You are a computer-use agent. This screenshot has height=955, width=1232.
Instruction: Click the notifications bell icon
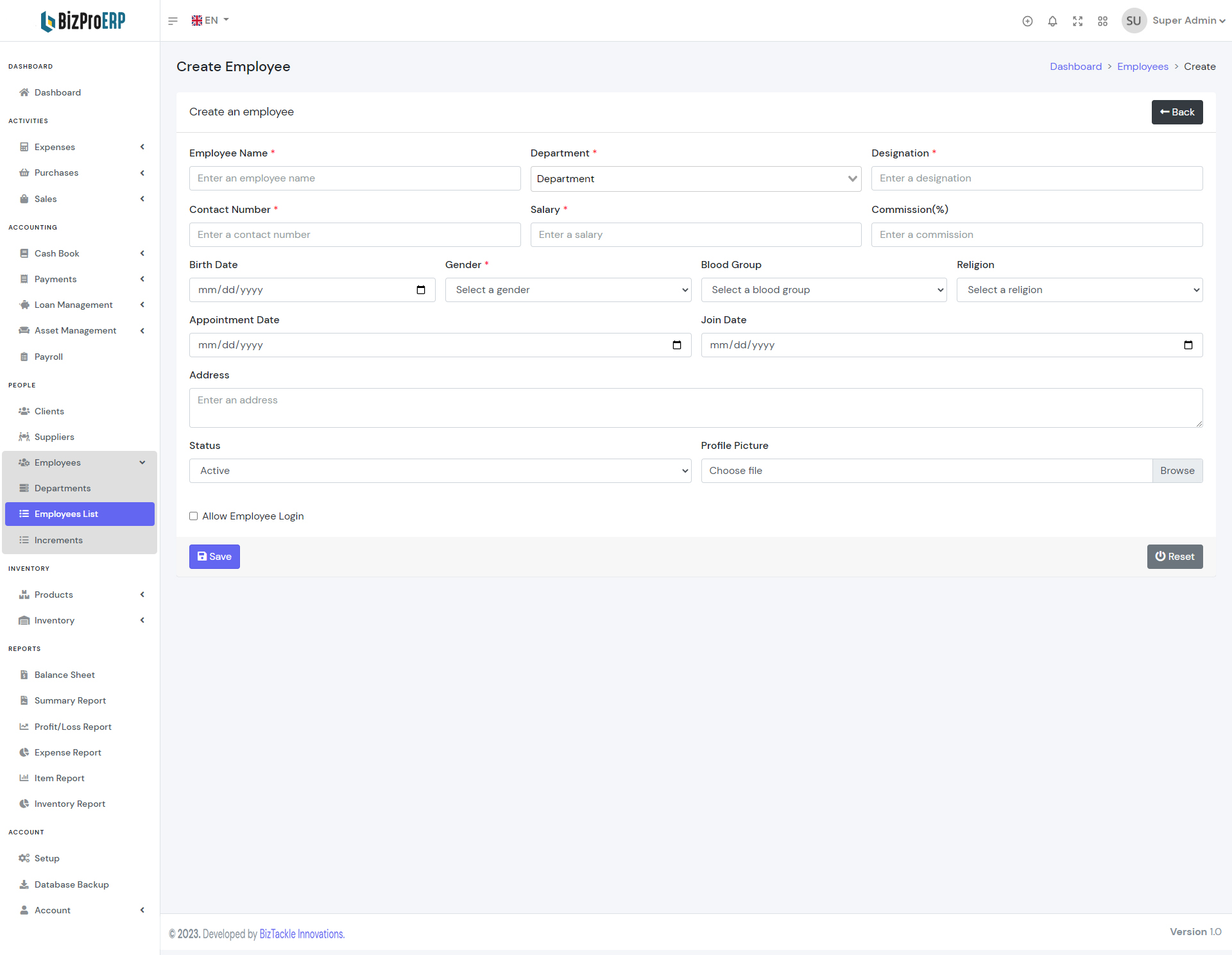[x=1052, y=21]
